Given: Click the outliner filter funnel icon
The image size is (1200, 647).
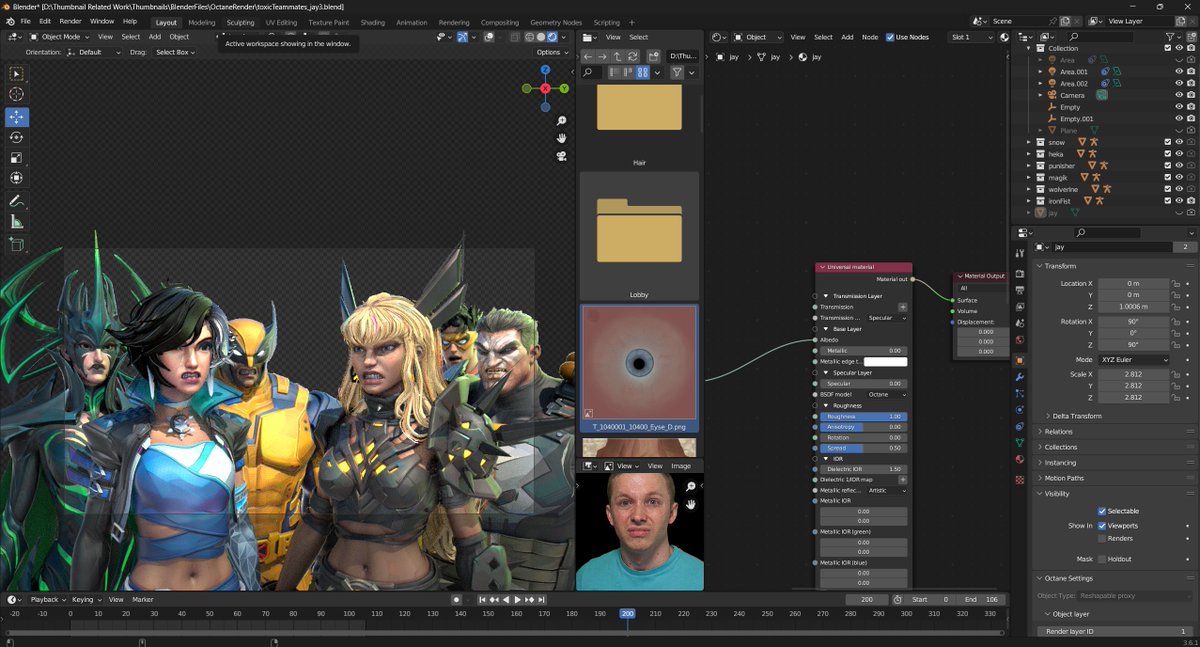Looking at the screenshot, I should (x=1170, y=37).
